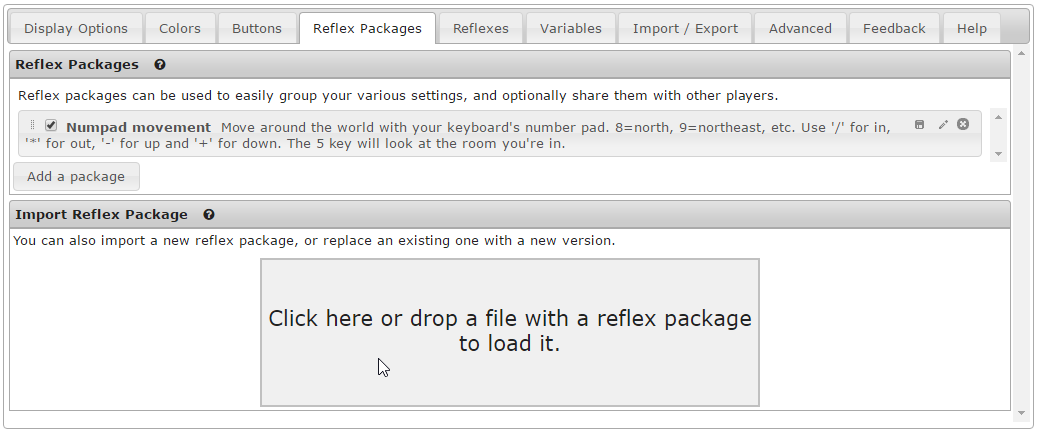Go to the Reflexes tab

point(481,28)
